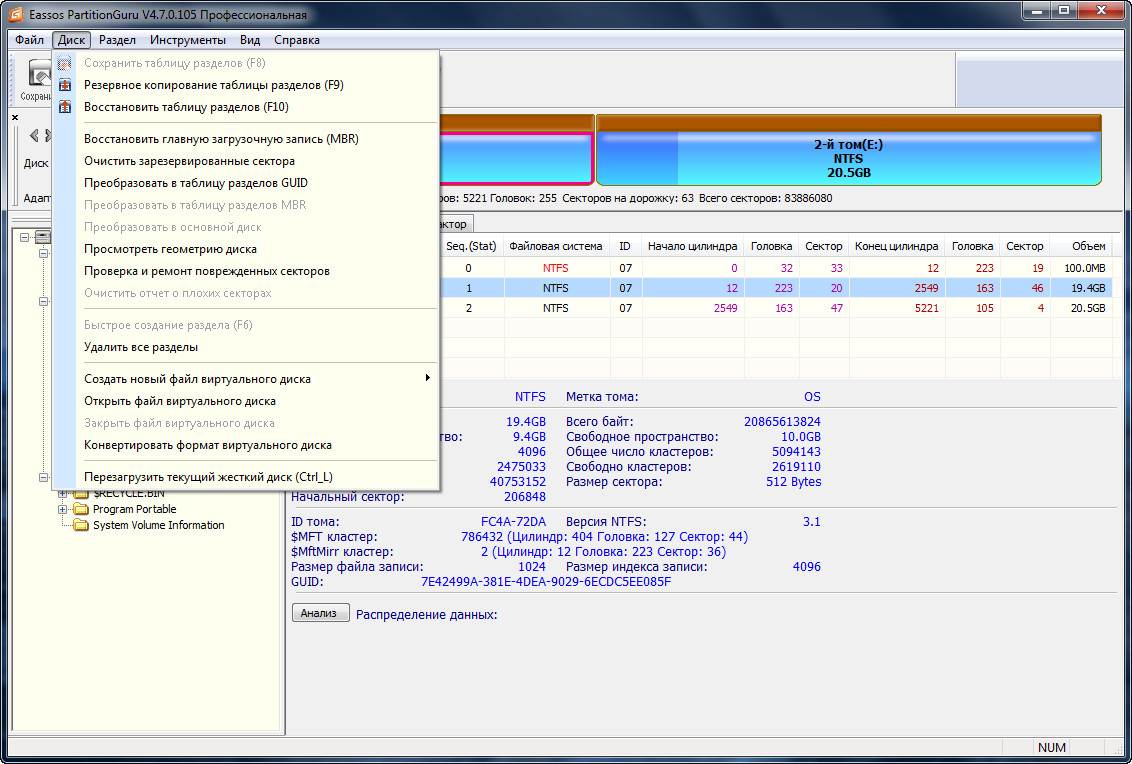
Task: Collapse the root disk tree node
Action: click(x=25, y=237)
